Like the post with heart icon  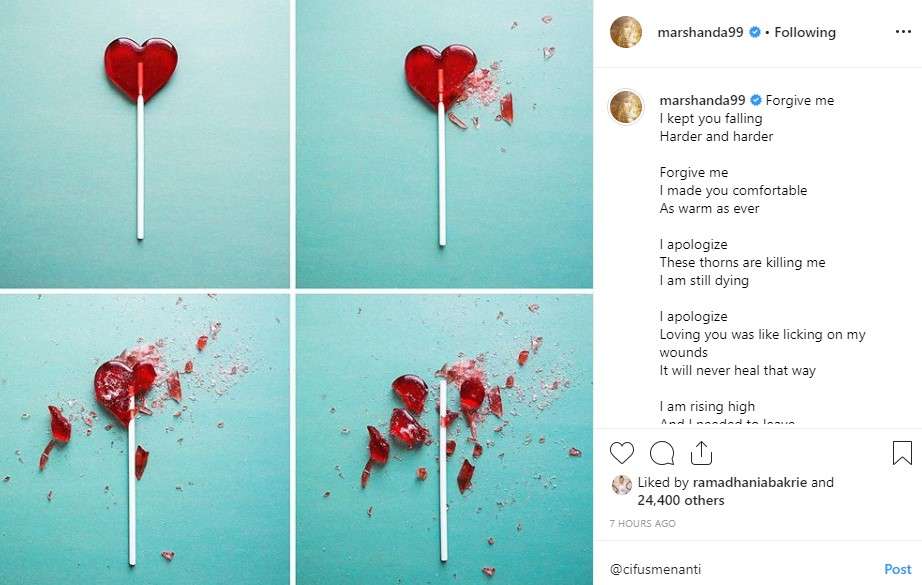[622, 453]
